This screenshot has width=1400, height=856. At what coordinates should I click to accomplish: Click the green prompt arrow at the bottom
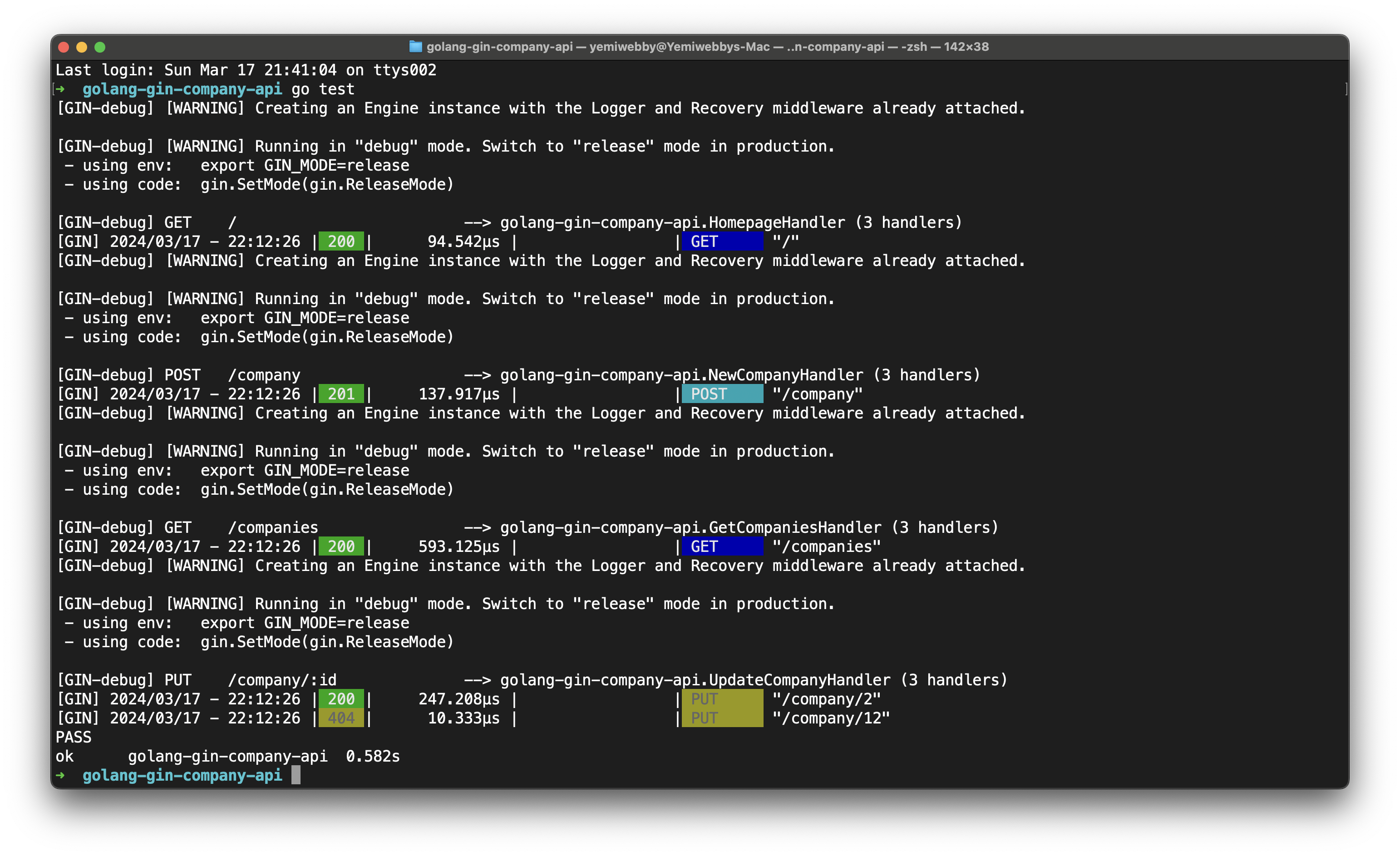(61, 775)
